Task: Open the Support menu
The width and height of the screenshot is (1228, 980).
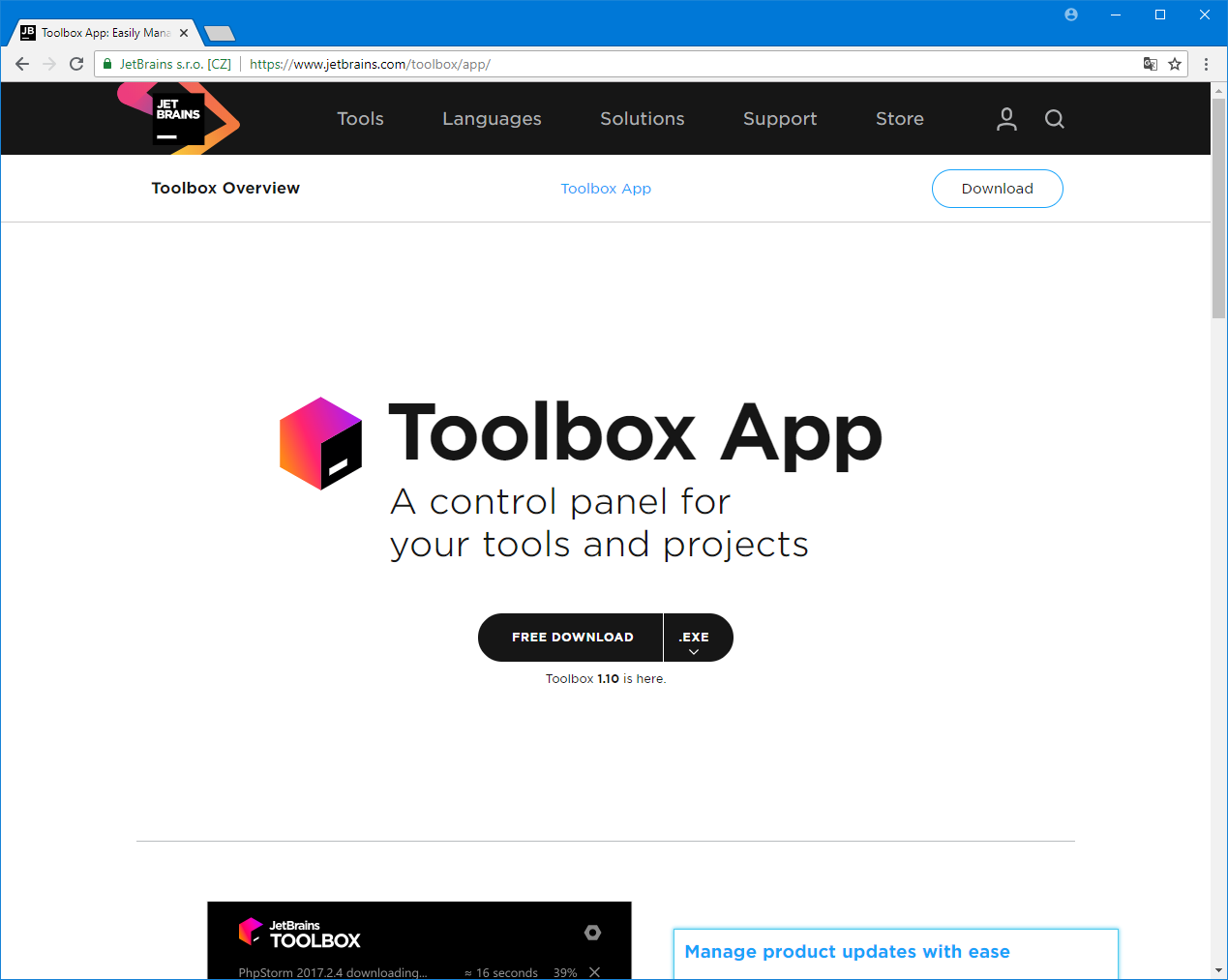Action: click(780, 119)
